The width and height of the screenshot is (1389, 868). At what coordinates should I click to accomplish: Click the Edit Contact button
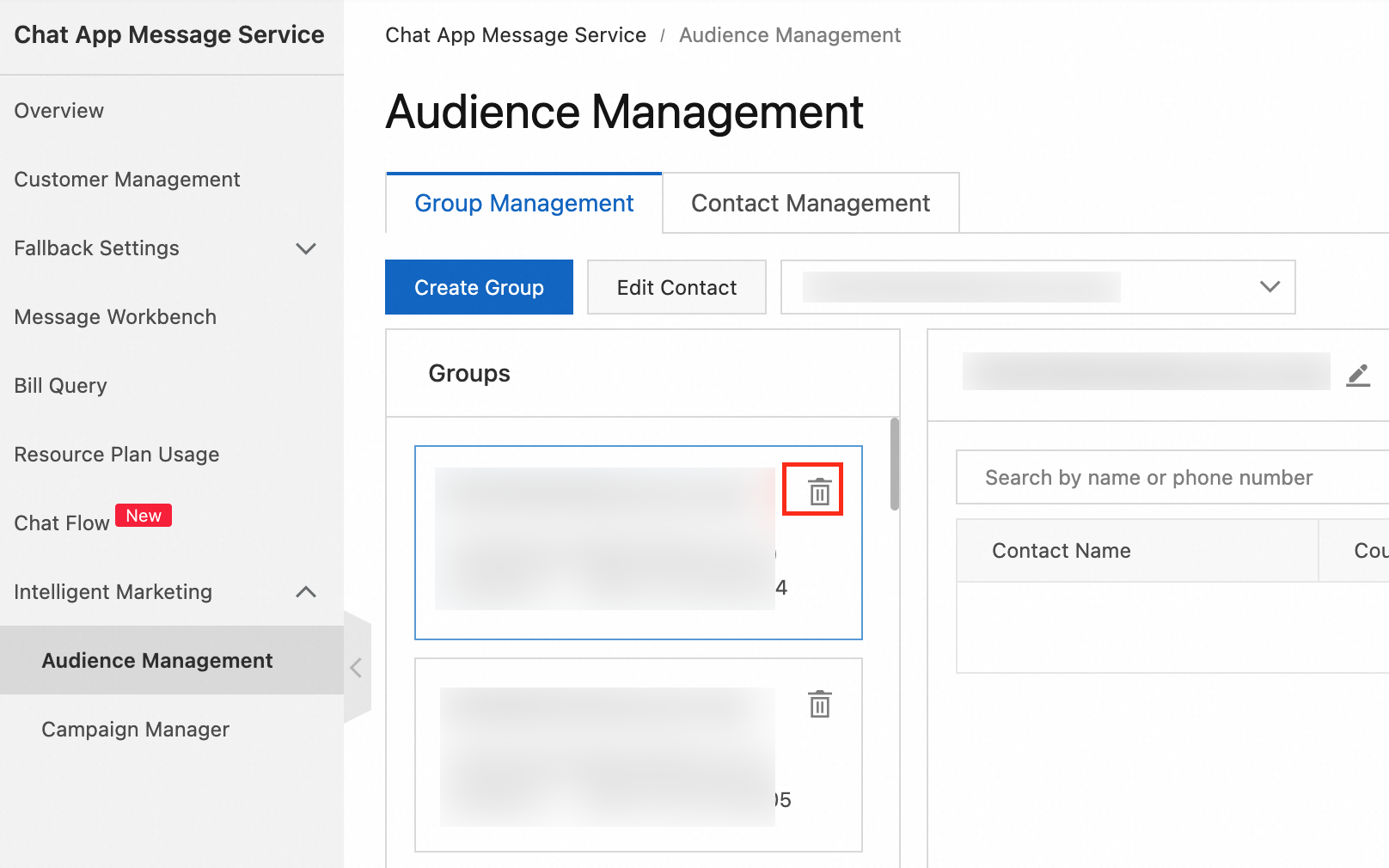[676, 288]
